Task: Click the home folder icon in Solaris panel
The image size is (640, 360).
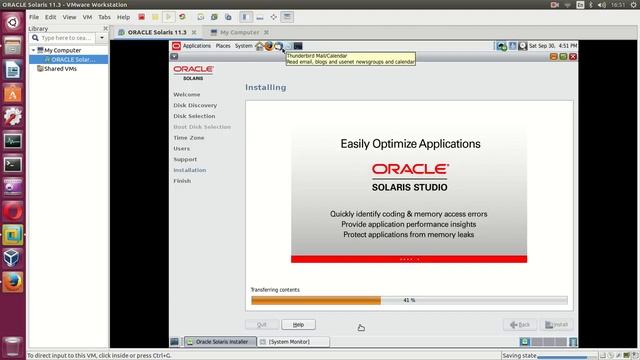Action: coord(259,46)
